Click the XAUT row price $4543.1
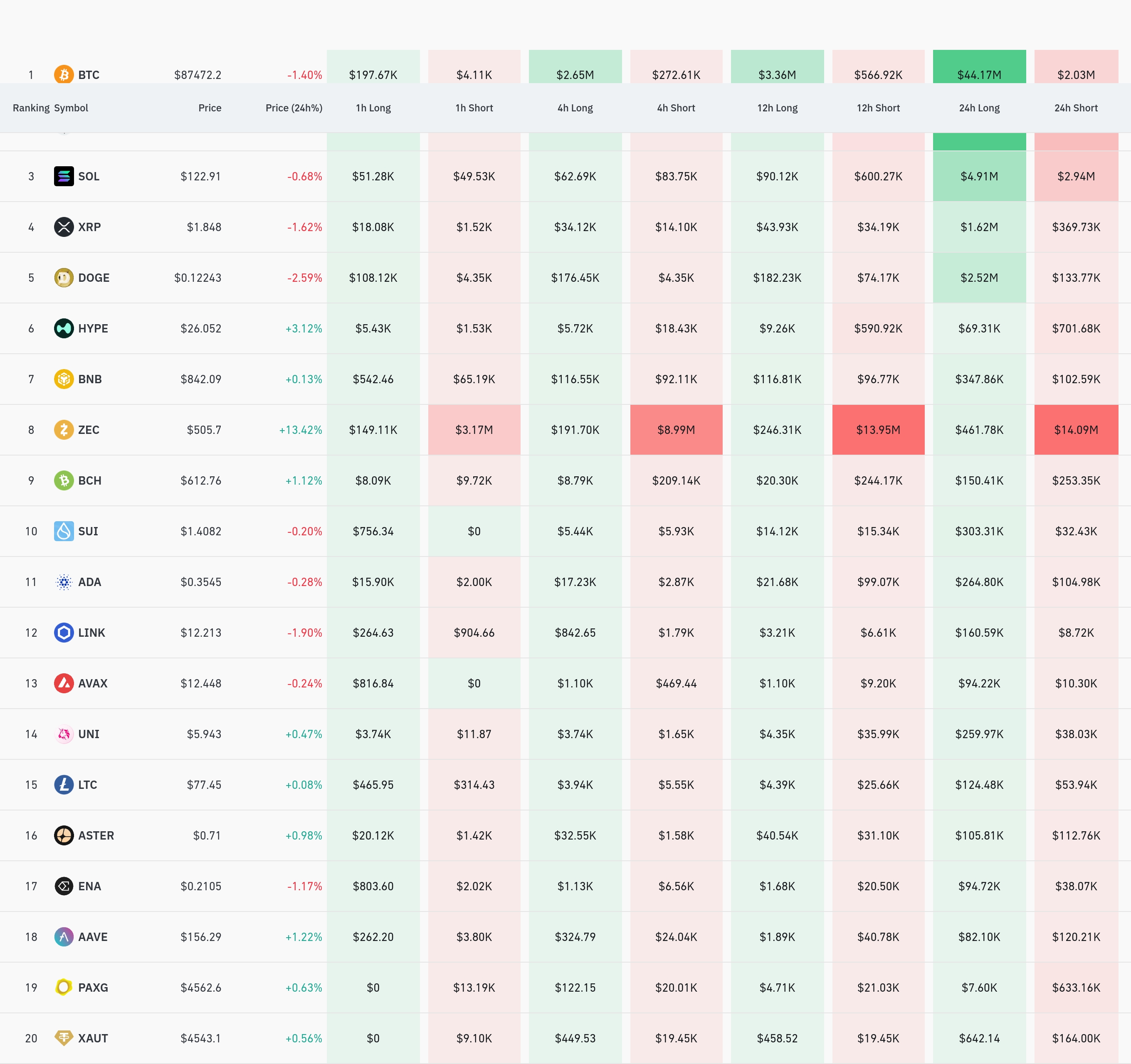Screen dimensions: 1131x1064 point(201,1038)
